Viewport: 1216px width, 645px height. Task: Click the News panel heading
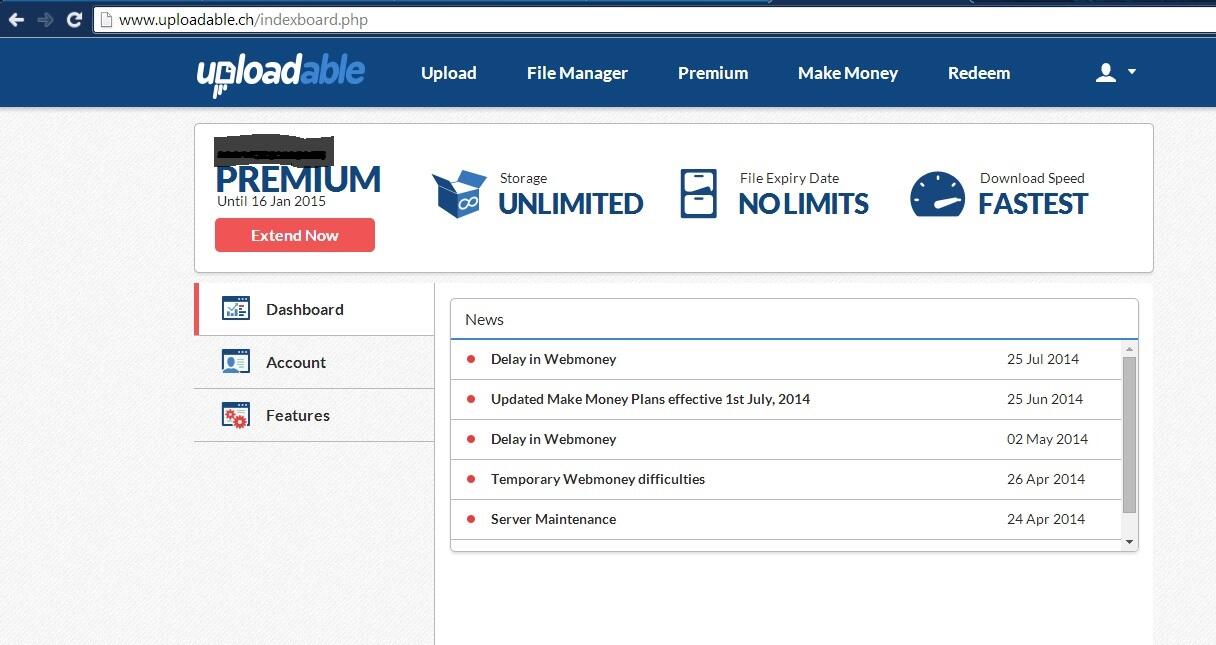[x=484, y=319]
